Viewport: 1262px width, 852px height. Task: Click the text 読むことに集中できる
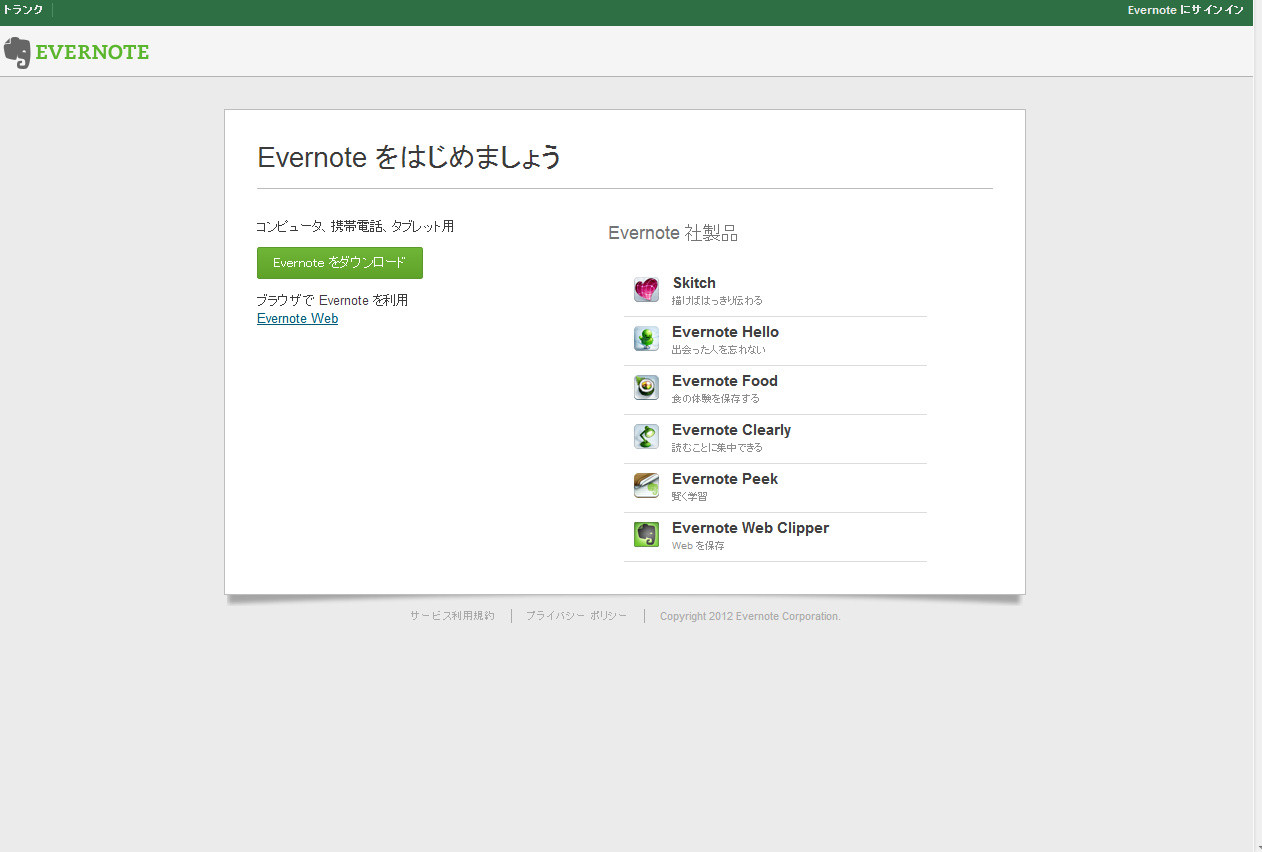click(x=717, y=448)
